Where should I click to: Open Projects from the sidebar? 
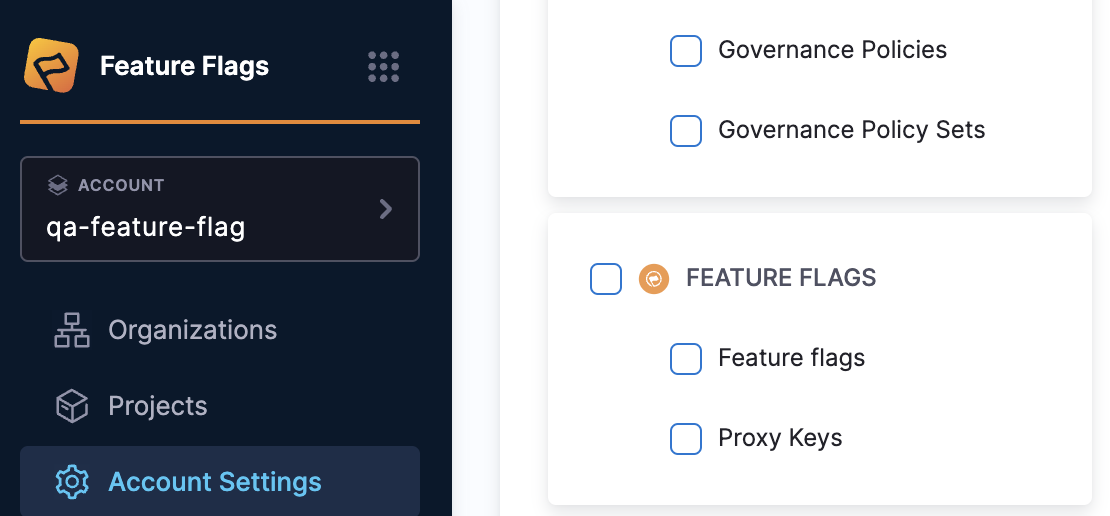coord(158,406)
